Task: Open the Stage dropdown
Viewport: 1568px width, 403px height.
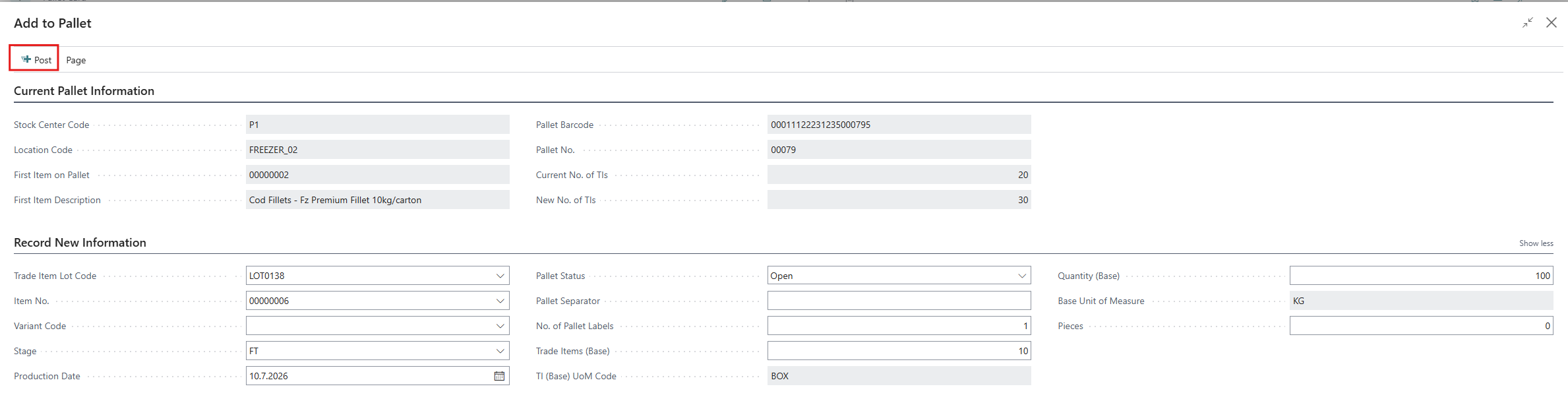Action: point(500,351)
